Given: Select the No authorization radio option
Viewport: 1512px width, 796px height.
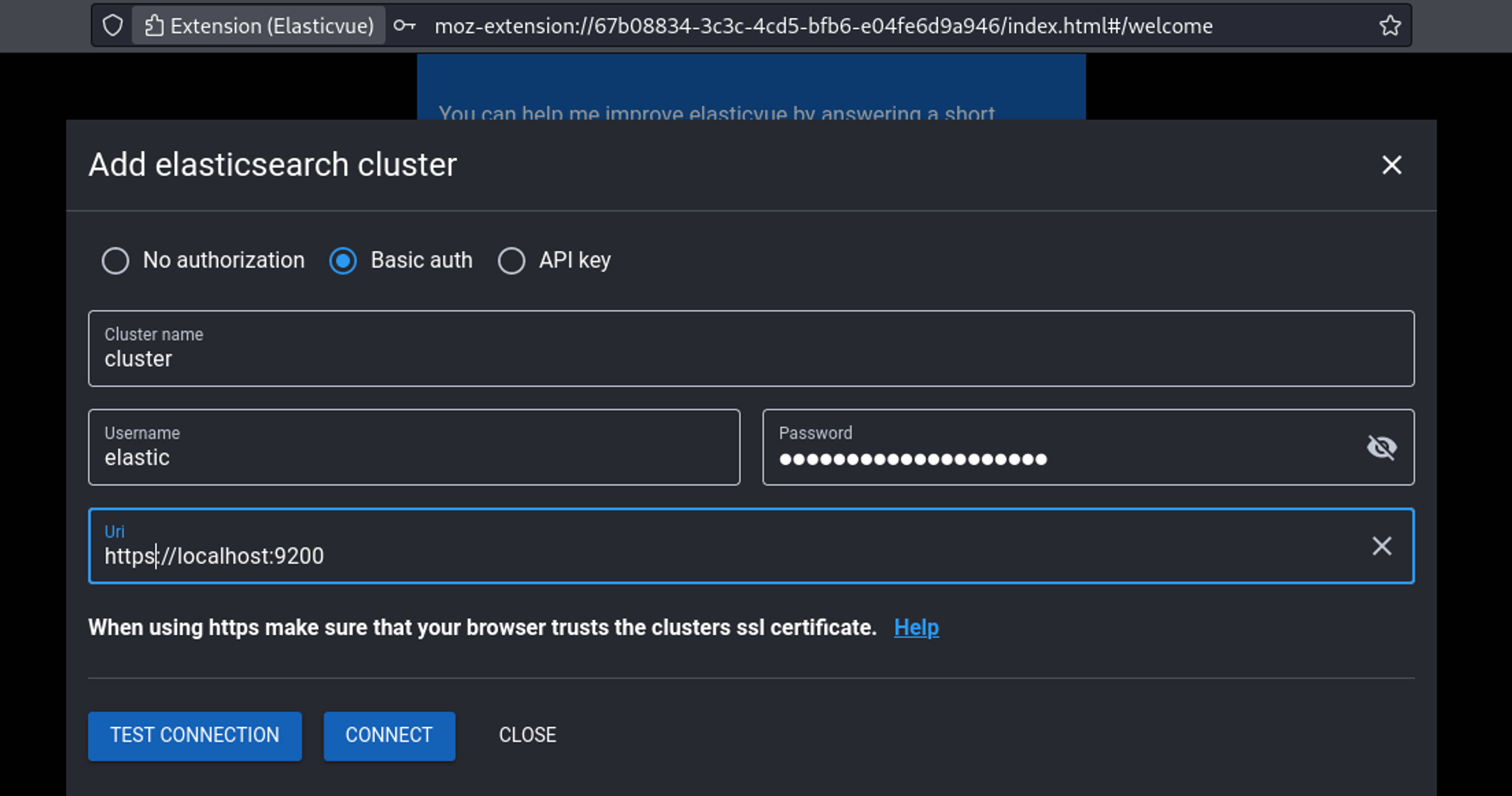Looking at the screenshot, I should click(116, 261).
